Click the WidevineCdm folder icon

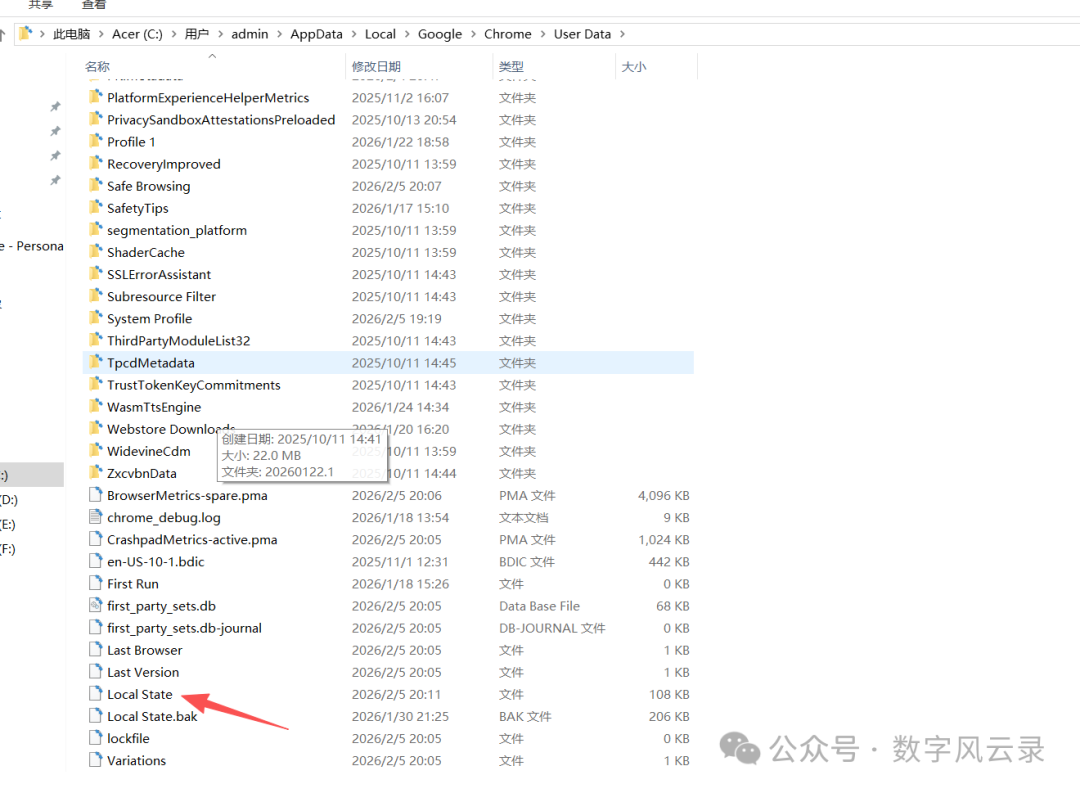(95, 450)
